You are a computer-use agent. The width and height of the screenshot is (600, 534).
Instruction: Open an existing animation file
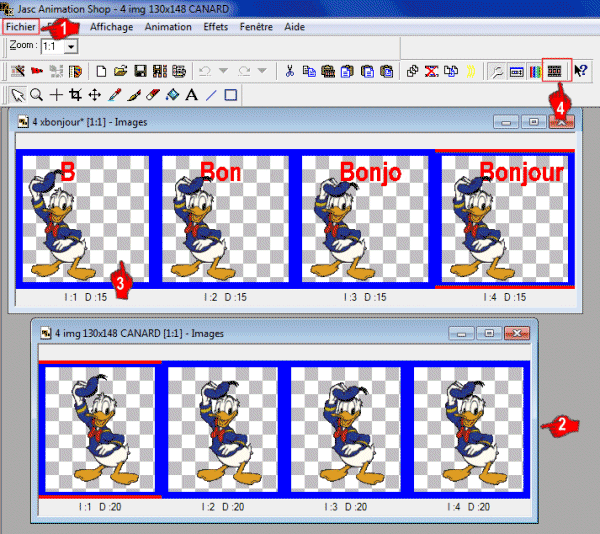pos(120,71)
